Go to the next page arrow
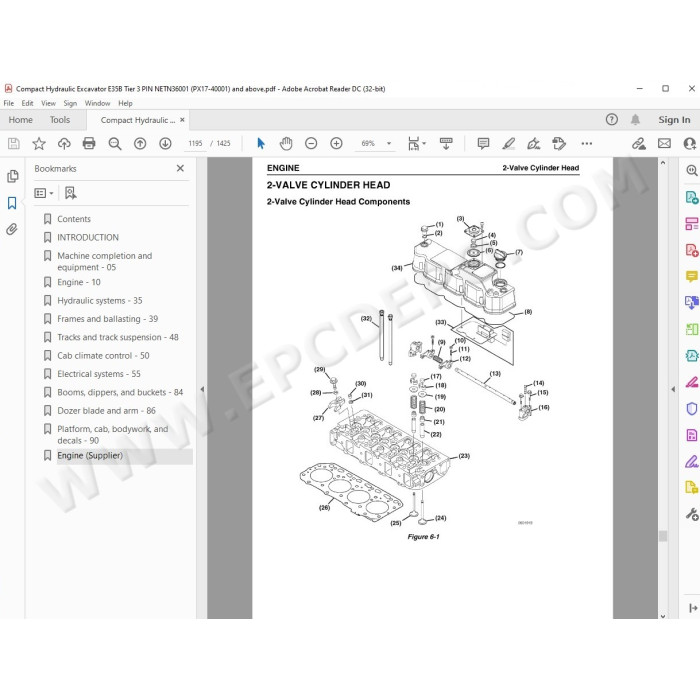Image resolution: width=700 pixels, height=700 pixels. pyautogui.click(x=165, y=143)
